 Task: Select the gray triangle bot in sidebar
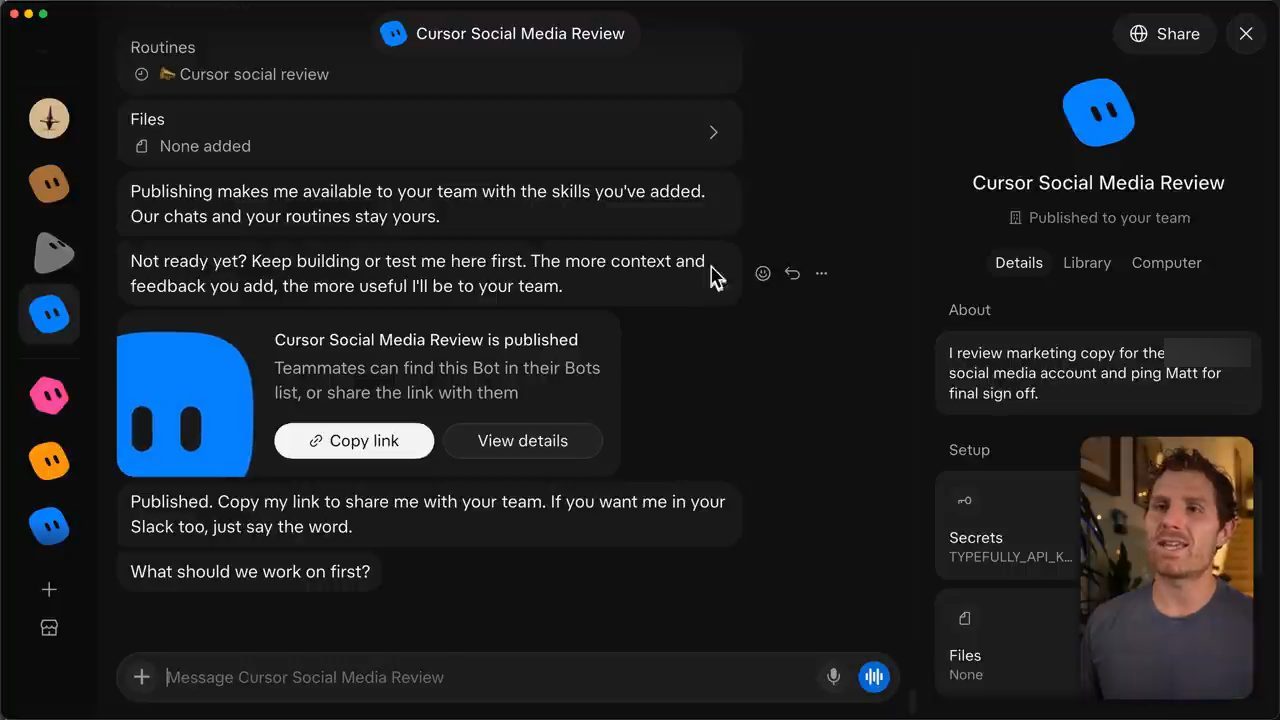tap(53, 253)
